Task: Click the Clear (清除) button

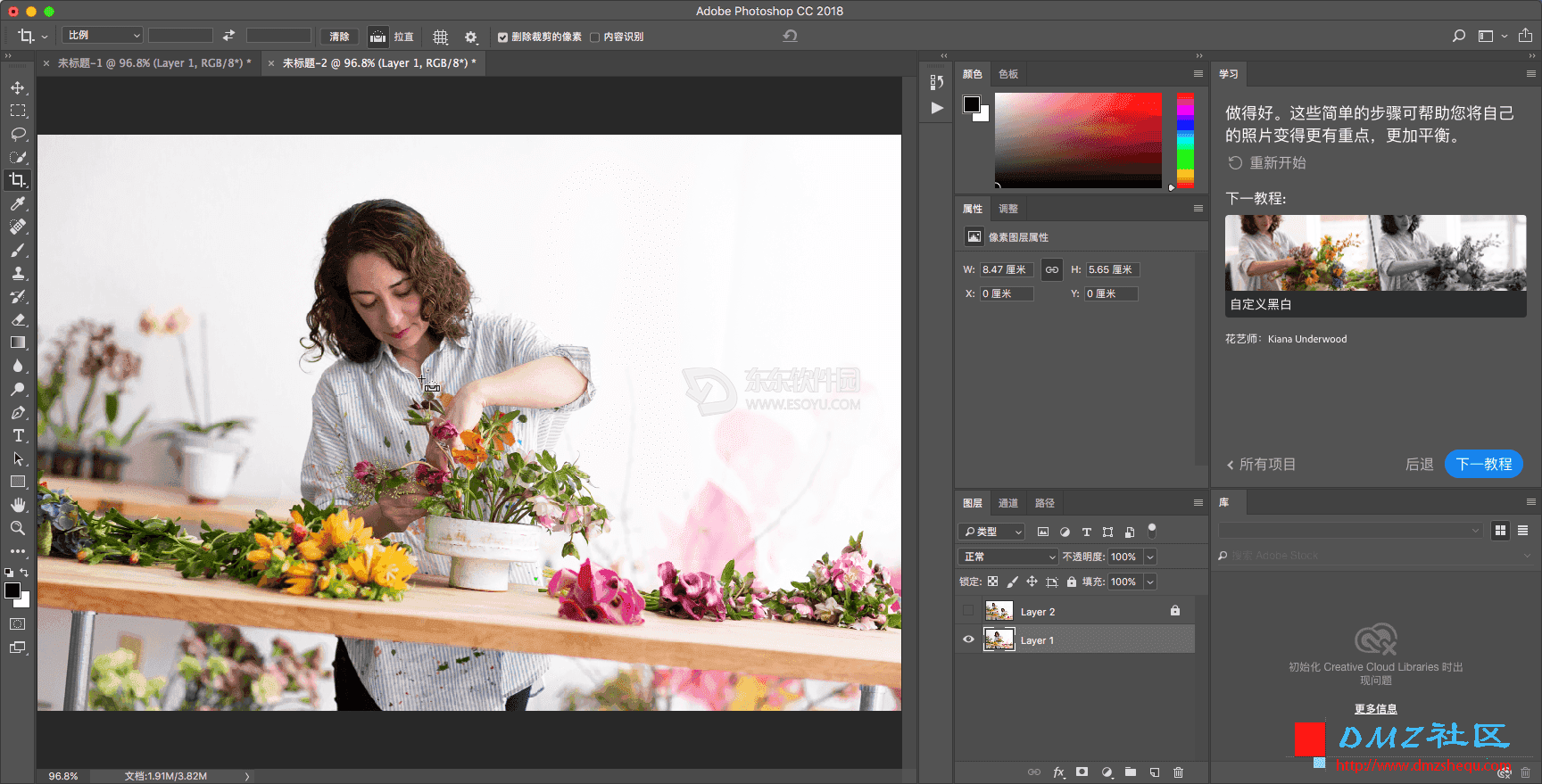Action: [x=339, y=37]
